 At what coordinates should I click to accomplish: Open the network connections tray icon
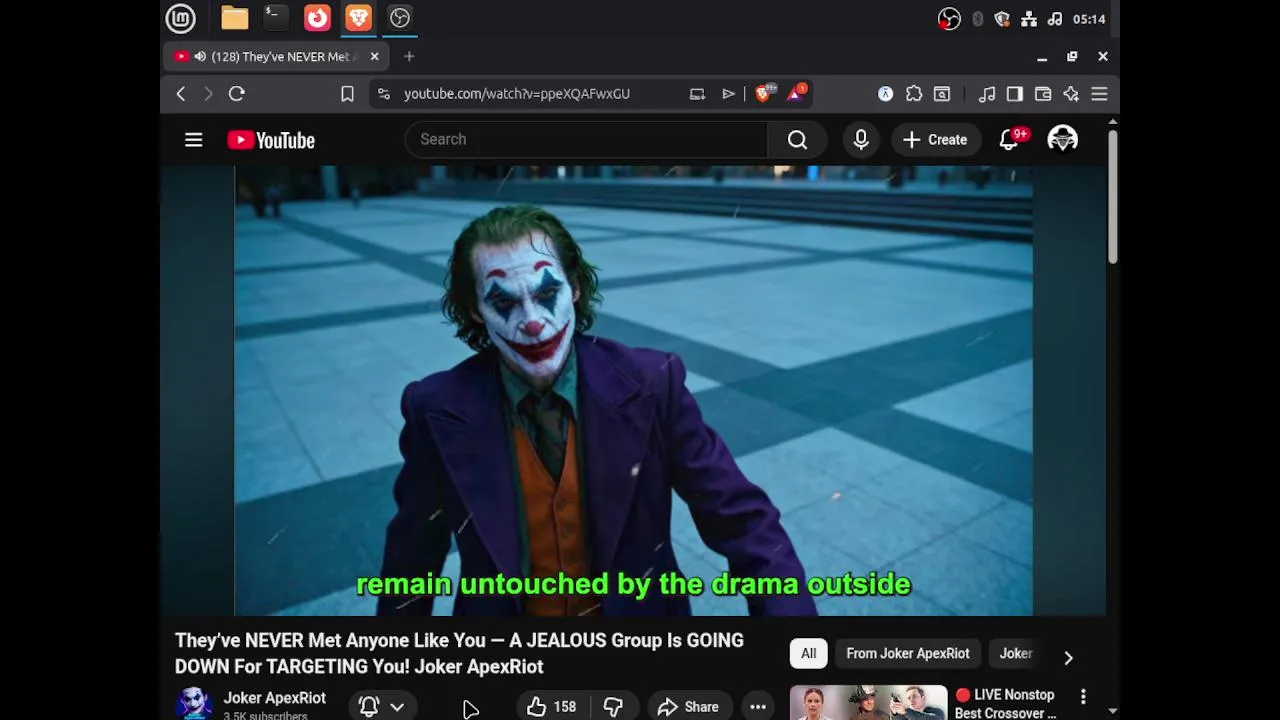coord(1029,19)
